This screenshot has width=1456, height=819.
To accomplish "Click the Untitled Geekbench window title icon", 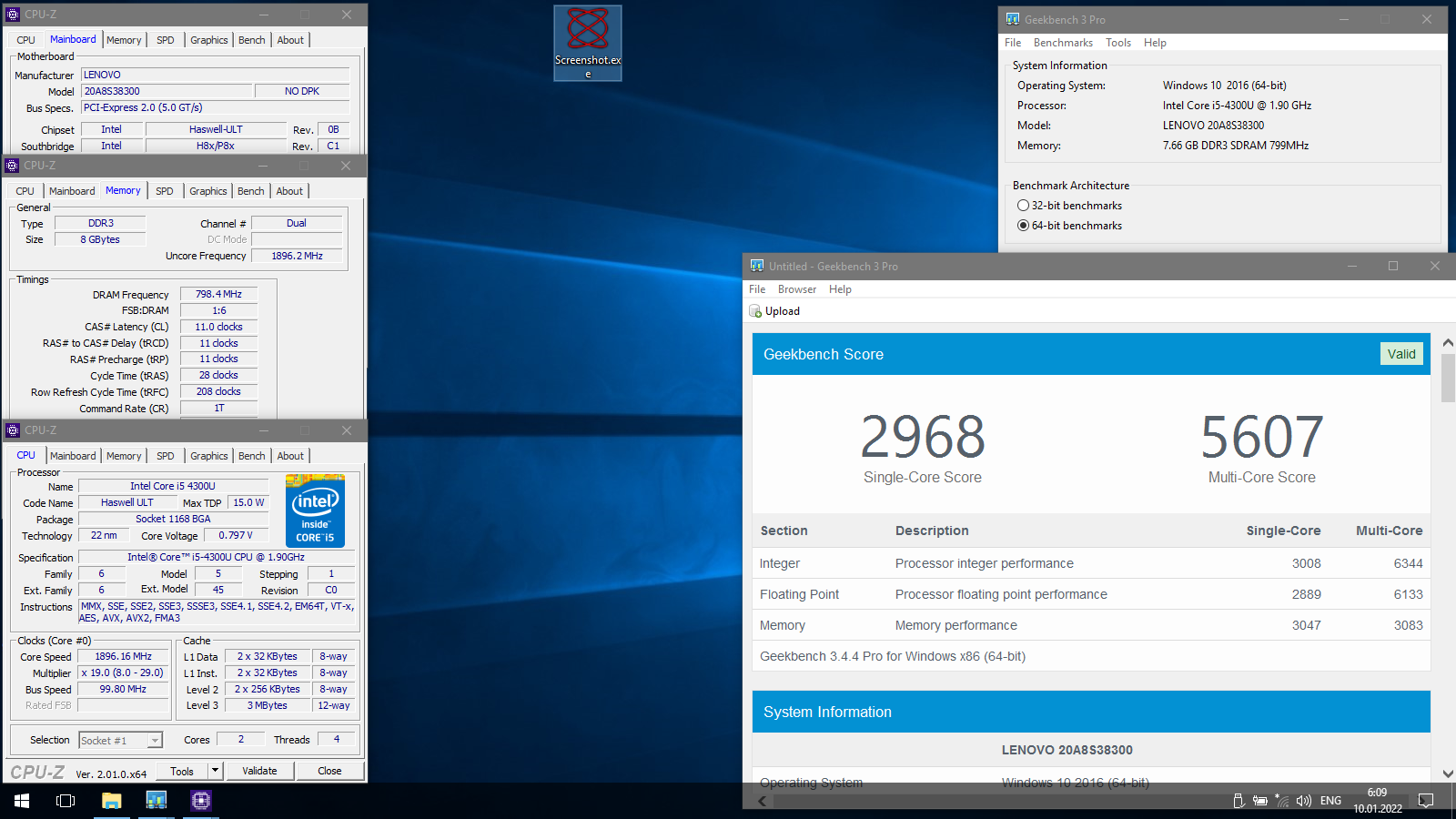I will pyautogui.click(x=757, y=266).
